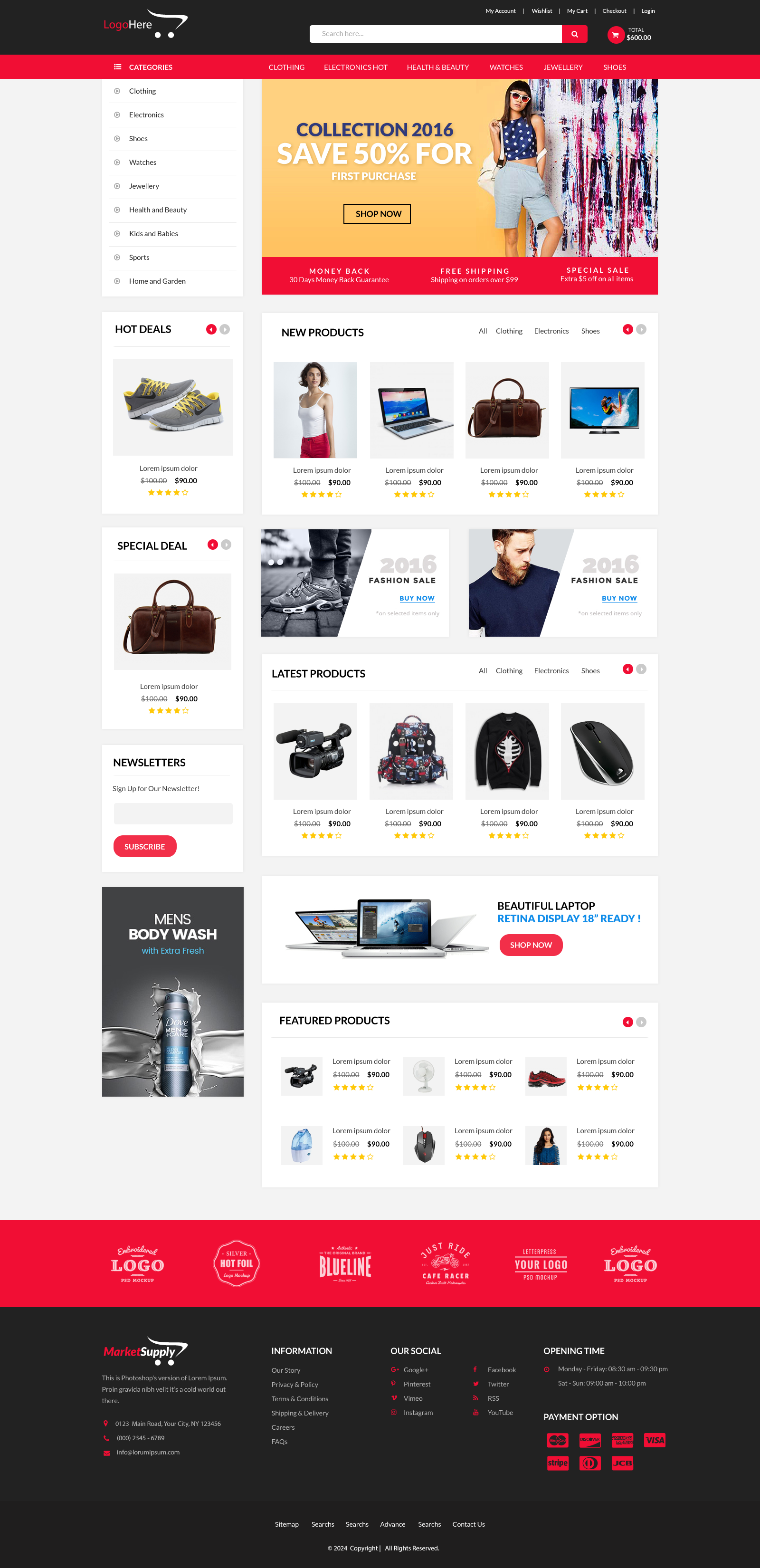Screen dimensions: 760x1568
Task: Click the Special Deal previous arrow
Action: (212, 545)
